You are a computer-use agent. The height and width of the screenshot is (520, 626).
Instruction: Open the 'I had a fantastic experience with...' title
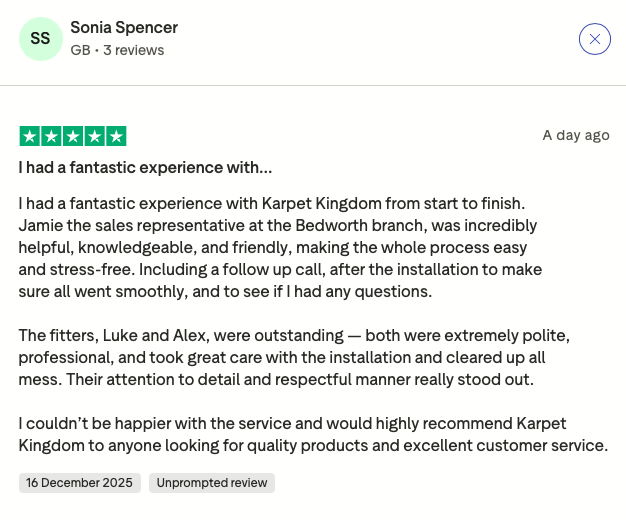[145, 167]
